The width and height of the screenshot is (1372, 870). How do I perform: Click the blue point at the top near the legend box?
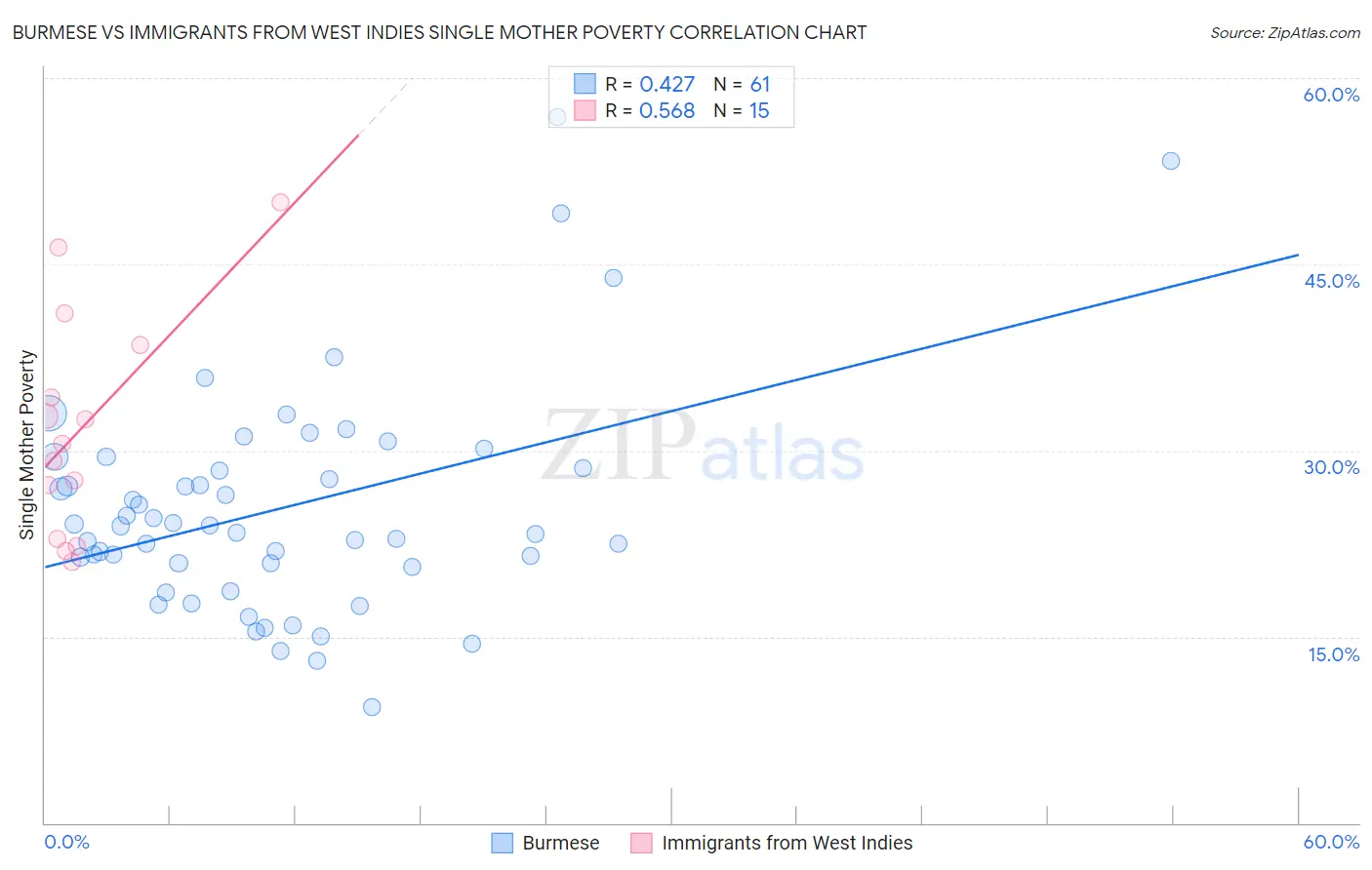(557, 117)
